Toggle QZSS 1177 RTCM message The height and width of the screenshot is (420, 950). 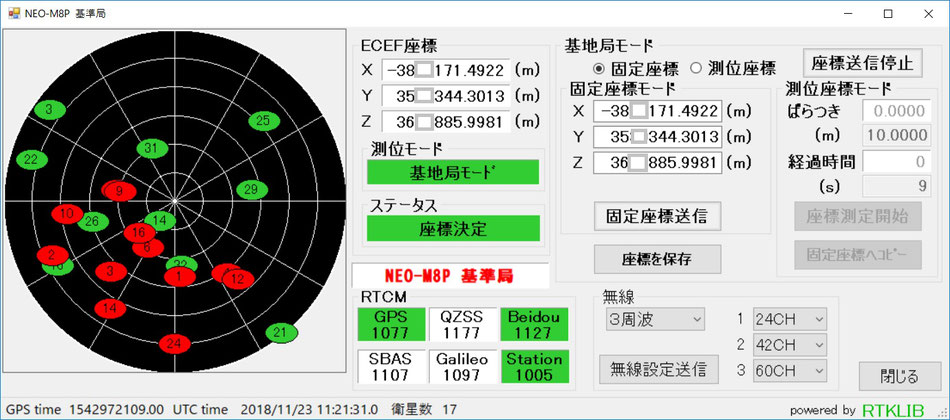[x=463, y=325]
